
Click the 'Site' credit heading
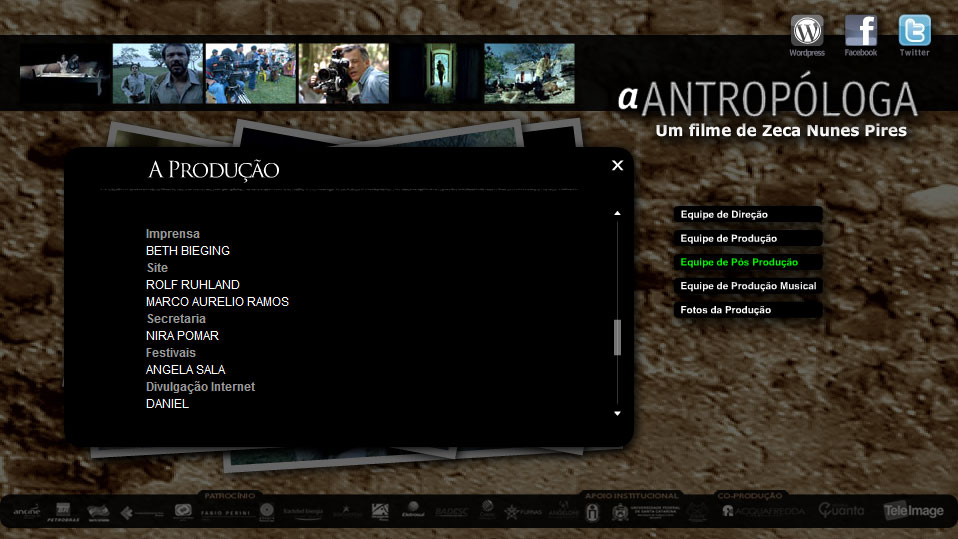(x=157, y=268)
